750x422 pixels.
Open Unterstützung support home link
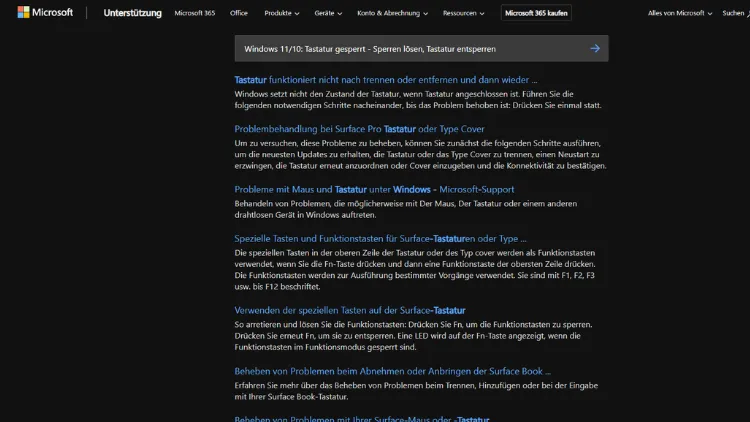(x=132, y=13)
